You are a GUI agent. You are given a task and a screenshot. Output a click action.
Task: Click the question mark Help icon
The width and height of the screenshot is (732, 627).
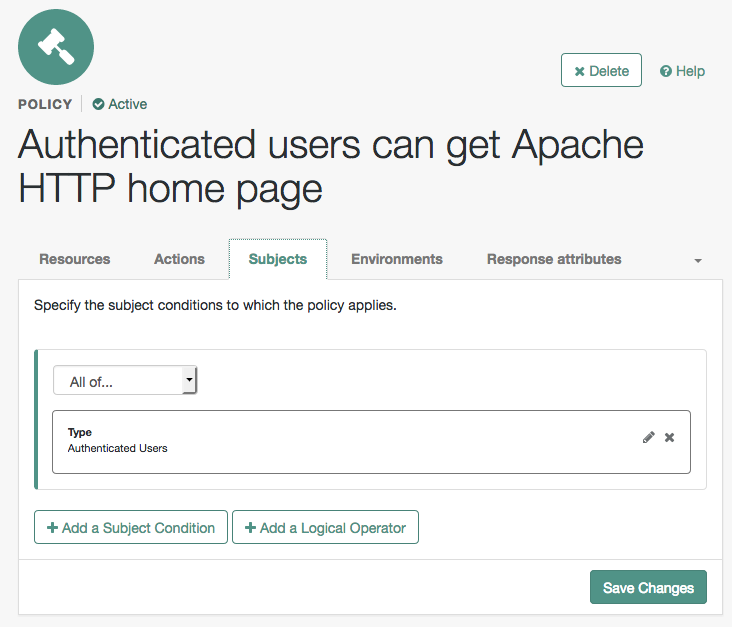(x=666, y=71)
